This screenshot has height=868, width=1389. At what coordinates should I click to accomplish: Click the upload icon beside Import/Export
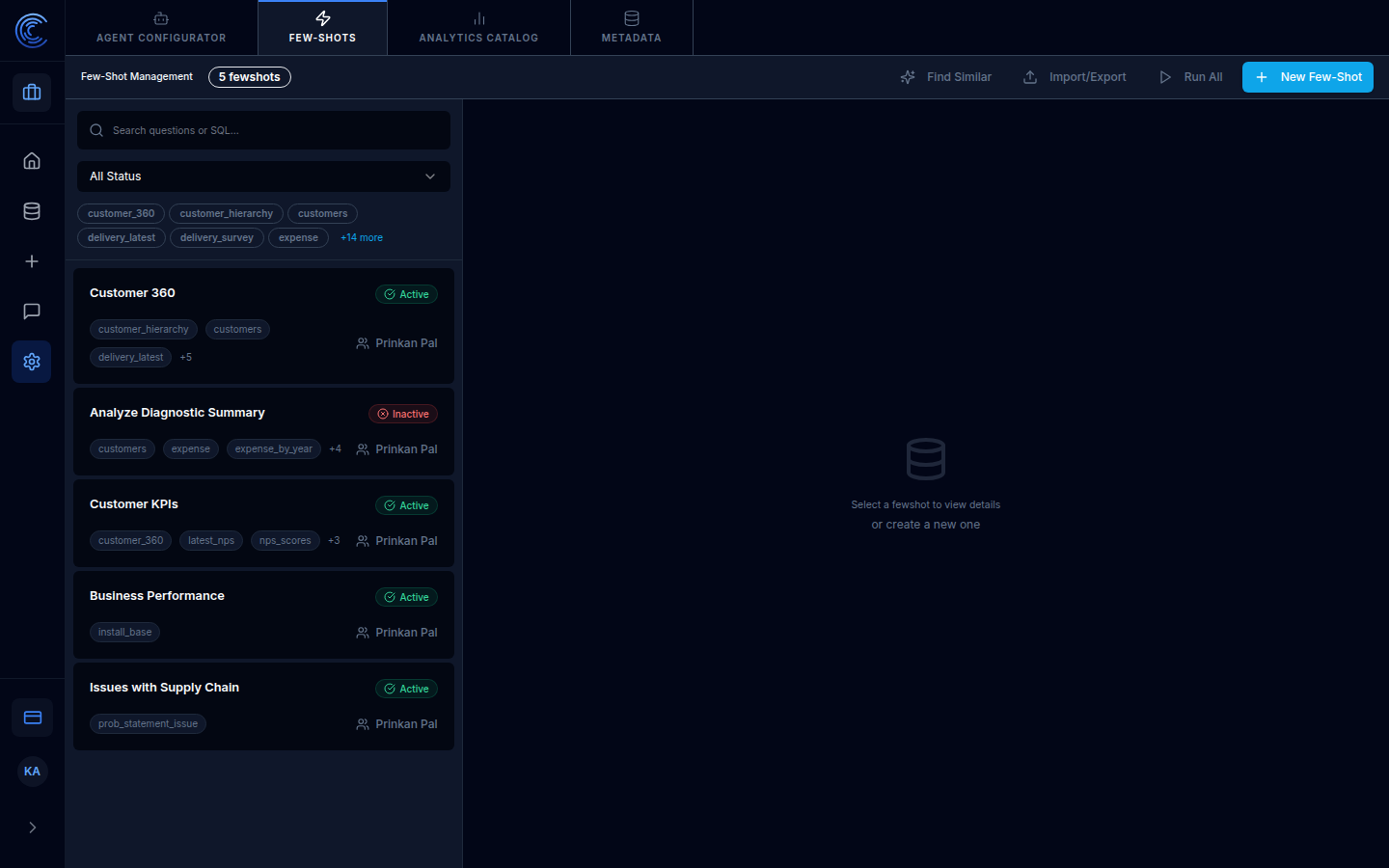[x=1030, y=77]
